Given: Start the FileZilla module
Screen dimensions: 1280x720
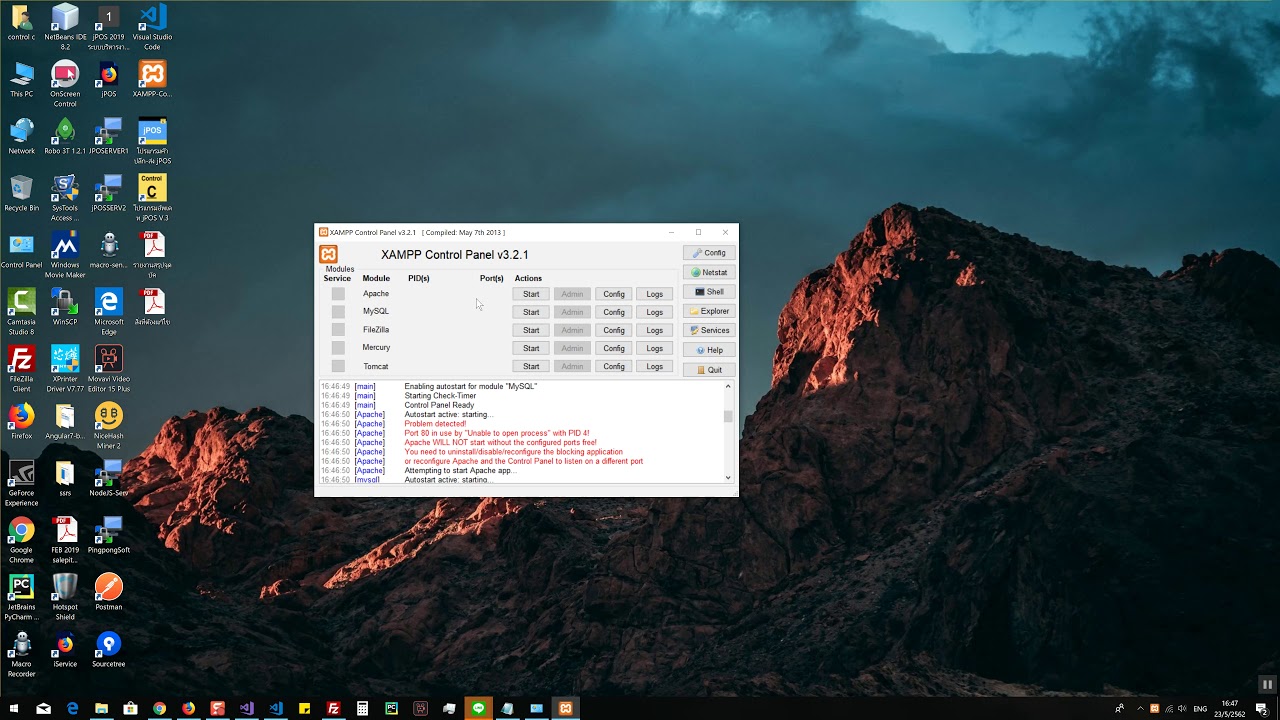Looking at the screenshot, I should coord(531,330).
